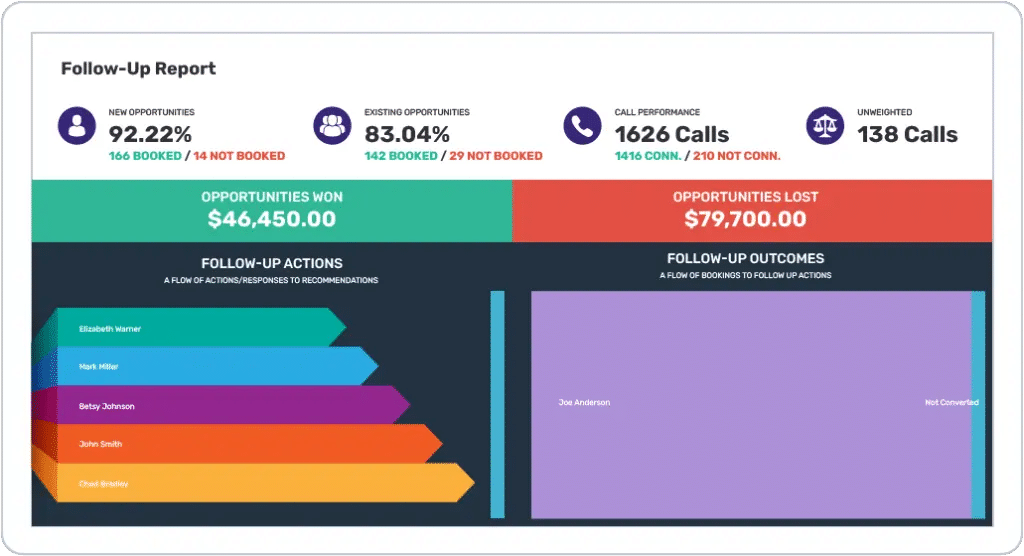1024x556 pixels.
Task: Click the Unweighted balance scale icon
Action: (x=825, y=125)
